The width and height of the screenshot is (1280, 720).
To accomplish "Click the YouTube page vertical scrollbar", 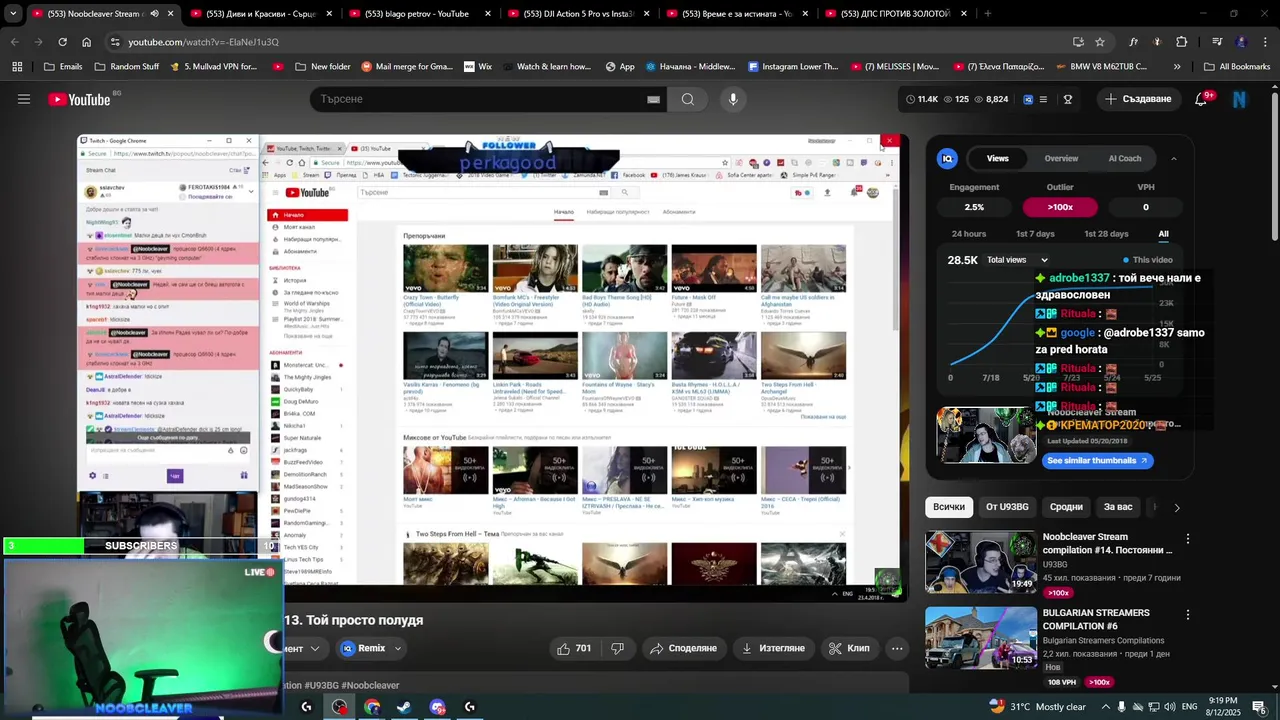I will 1274,165.
